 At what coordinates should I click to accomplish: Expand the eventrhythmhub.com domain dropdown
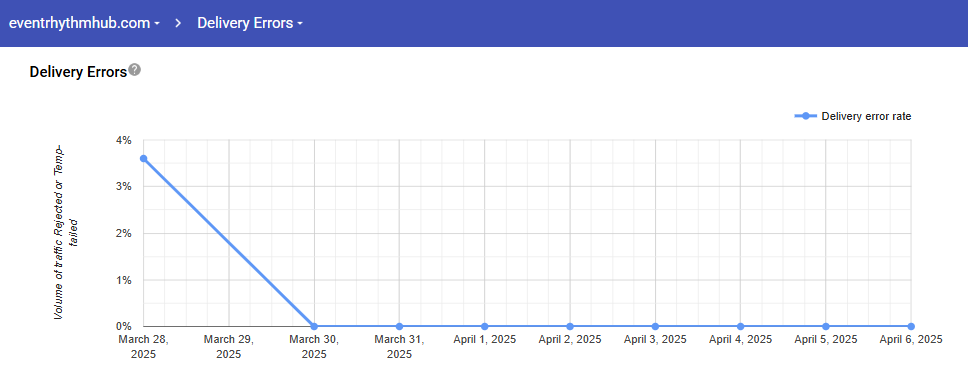click(85, 23)
